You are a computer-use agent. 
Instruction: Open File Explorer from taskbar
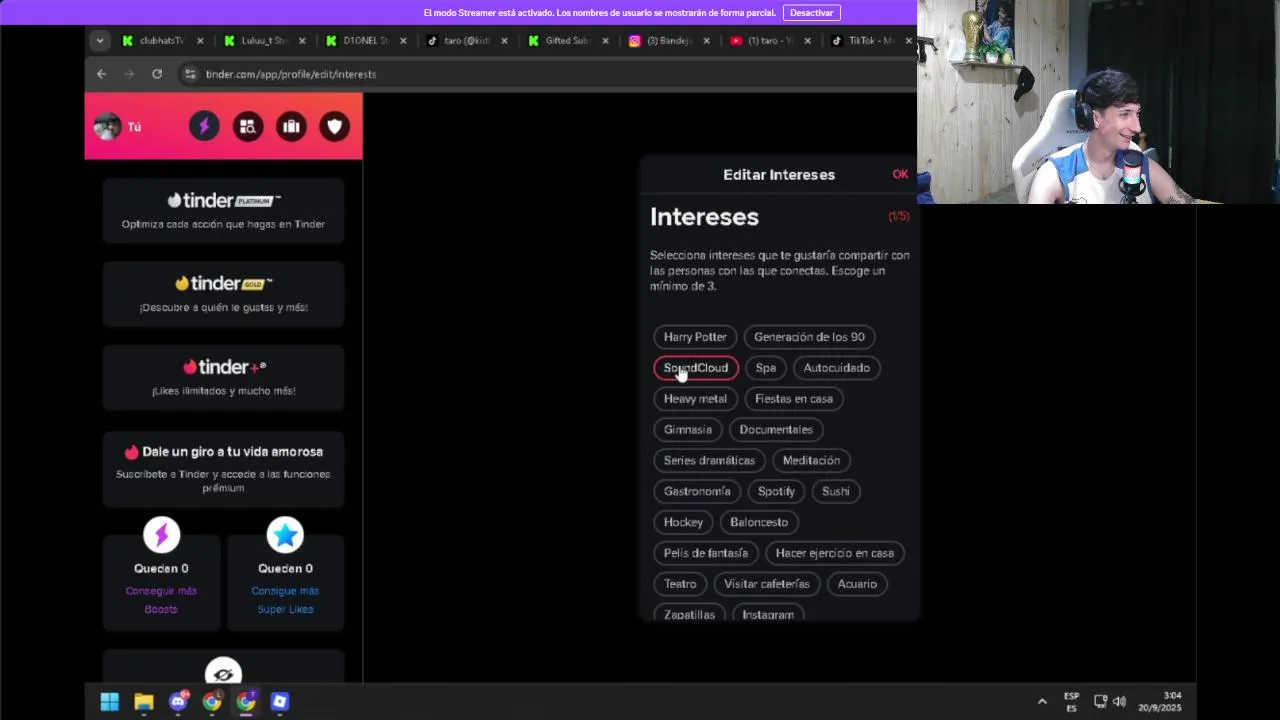(x=144, y=702)
